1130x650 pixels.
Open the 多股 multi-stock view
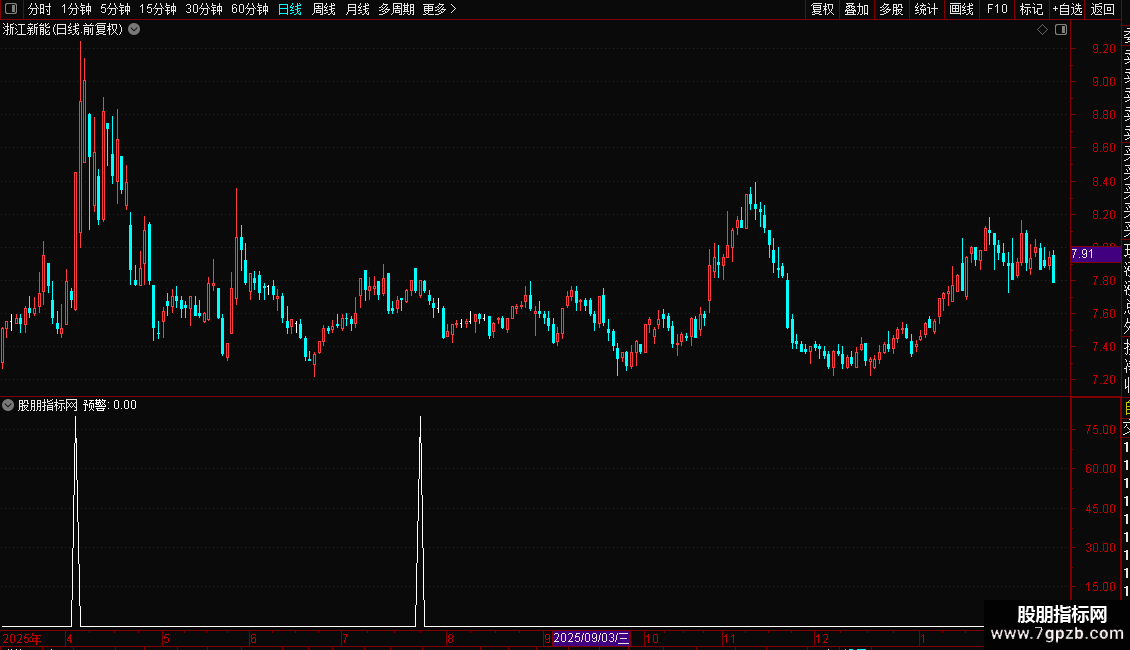(x=891, y=9)
